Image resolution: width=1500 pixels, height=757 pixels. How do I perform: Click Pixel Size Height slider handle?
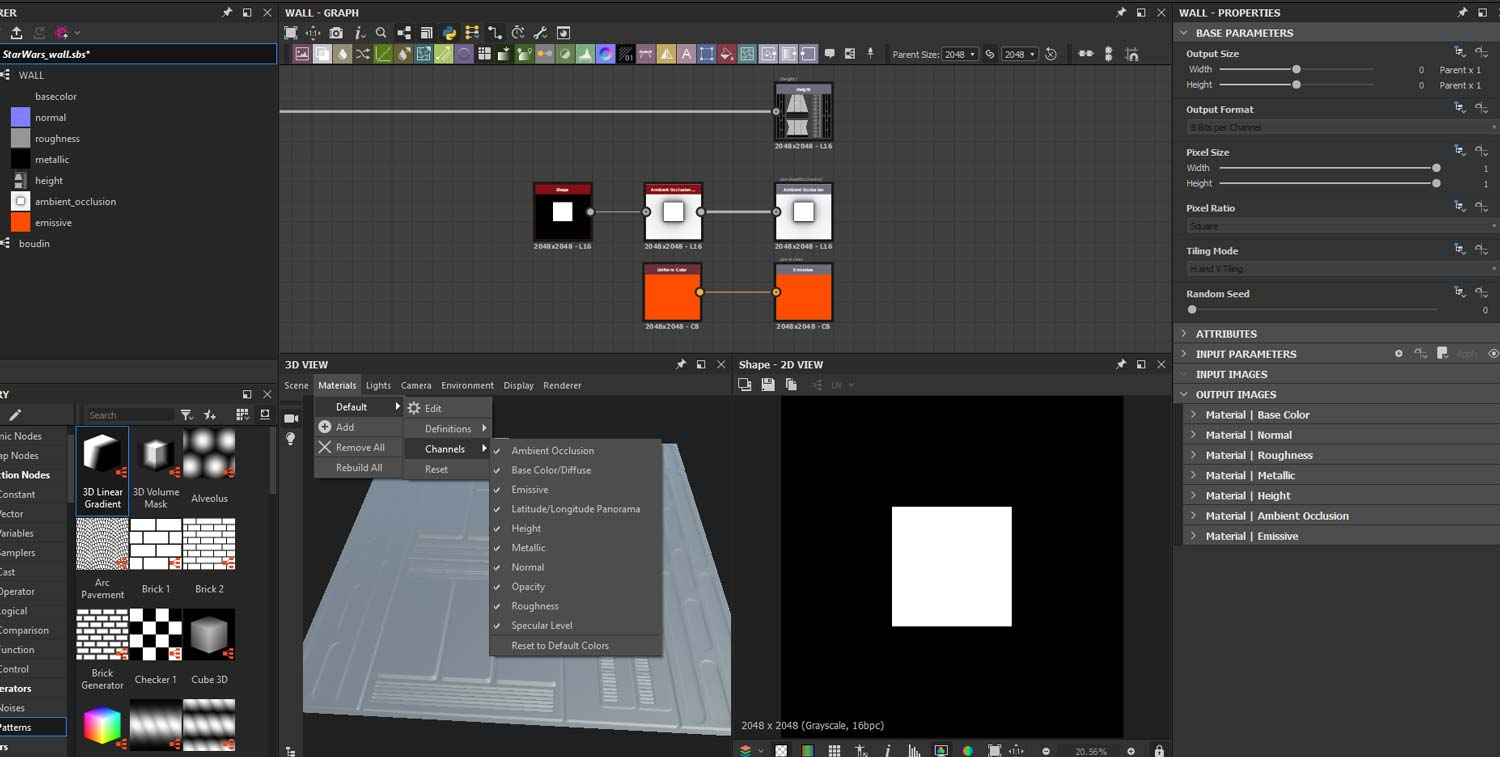pos(1436,184)
